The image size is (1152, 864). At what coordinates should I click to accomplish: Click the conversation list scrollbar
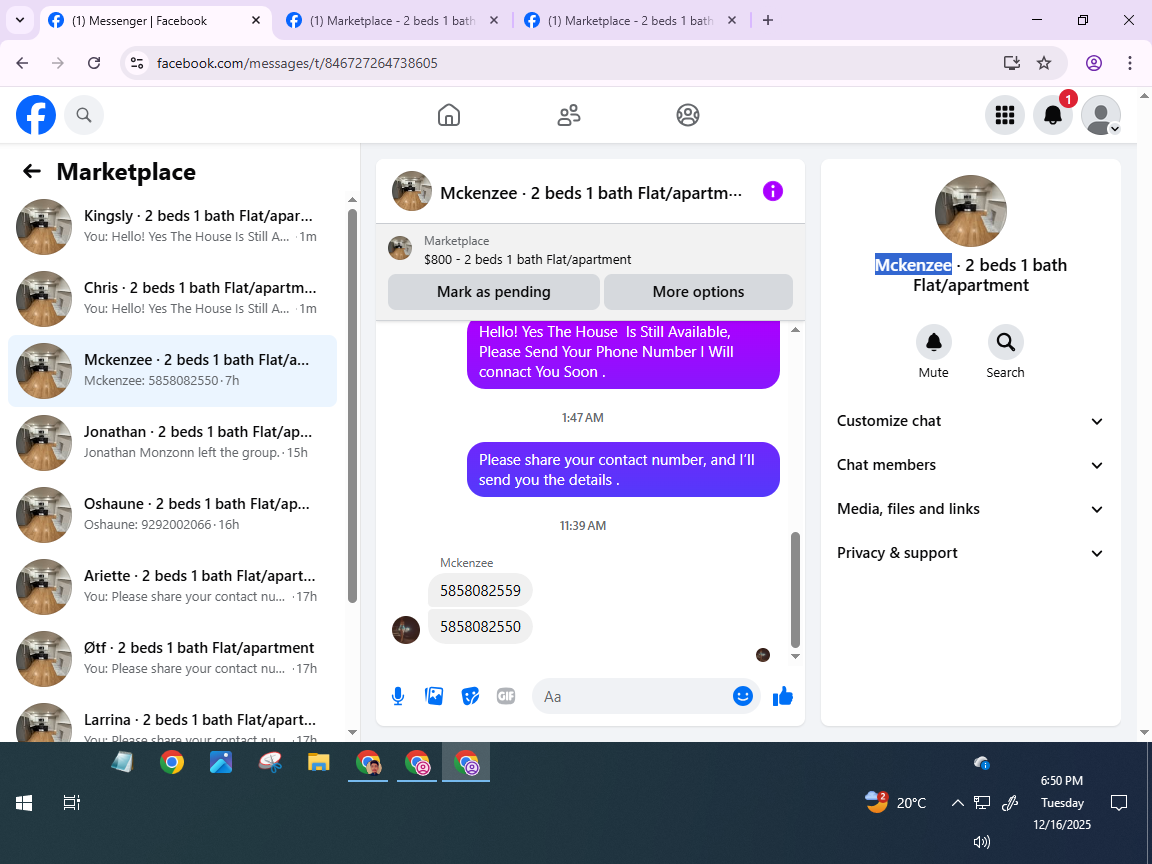[x=352, y=406]
